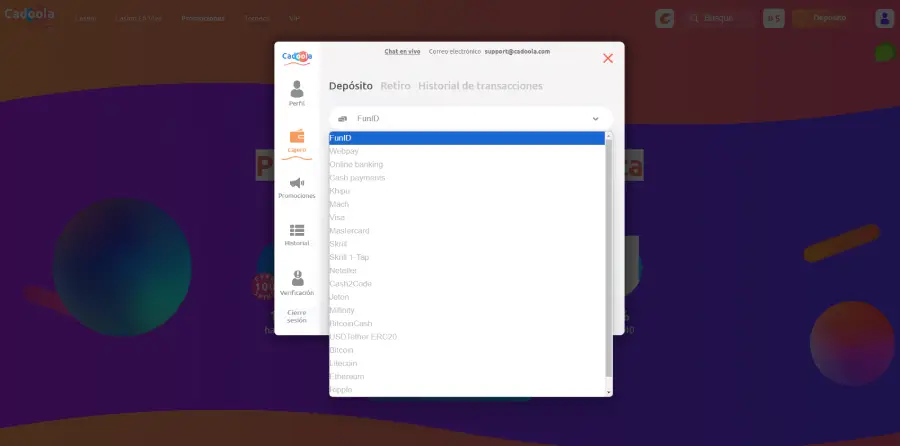The image size is (900, 446).
Task: Select Mach payment option
Action: pos(467,204)
